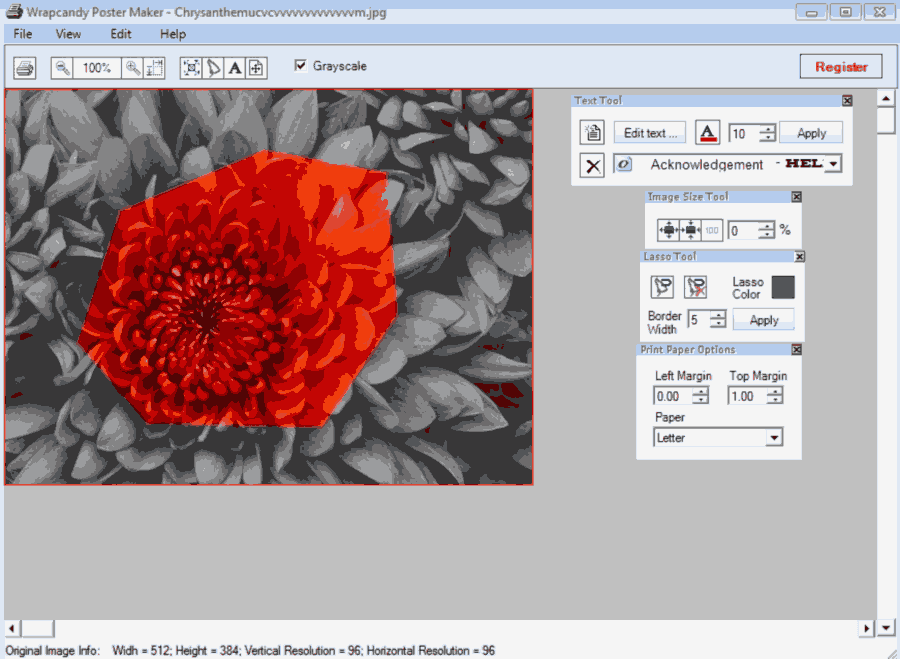
Task: Click the zoom in magnifier icon
Action: pyautogui.click(x=133, y=68)
